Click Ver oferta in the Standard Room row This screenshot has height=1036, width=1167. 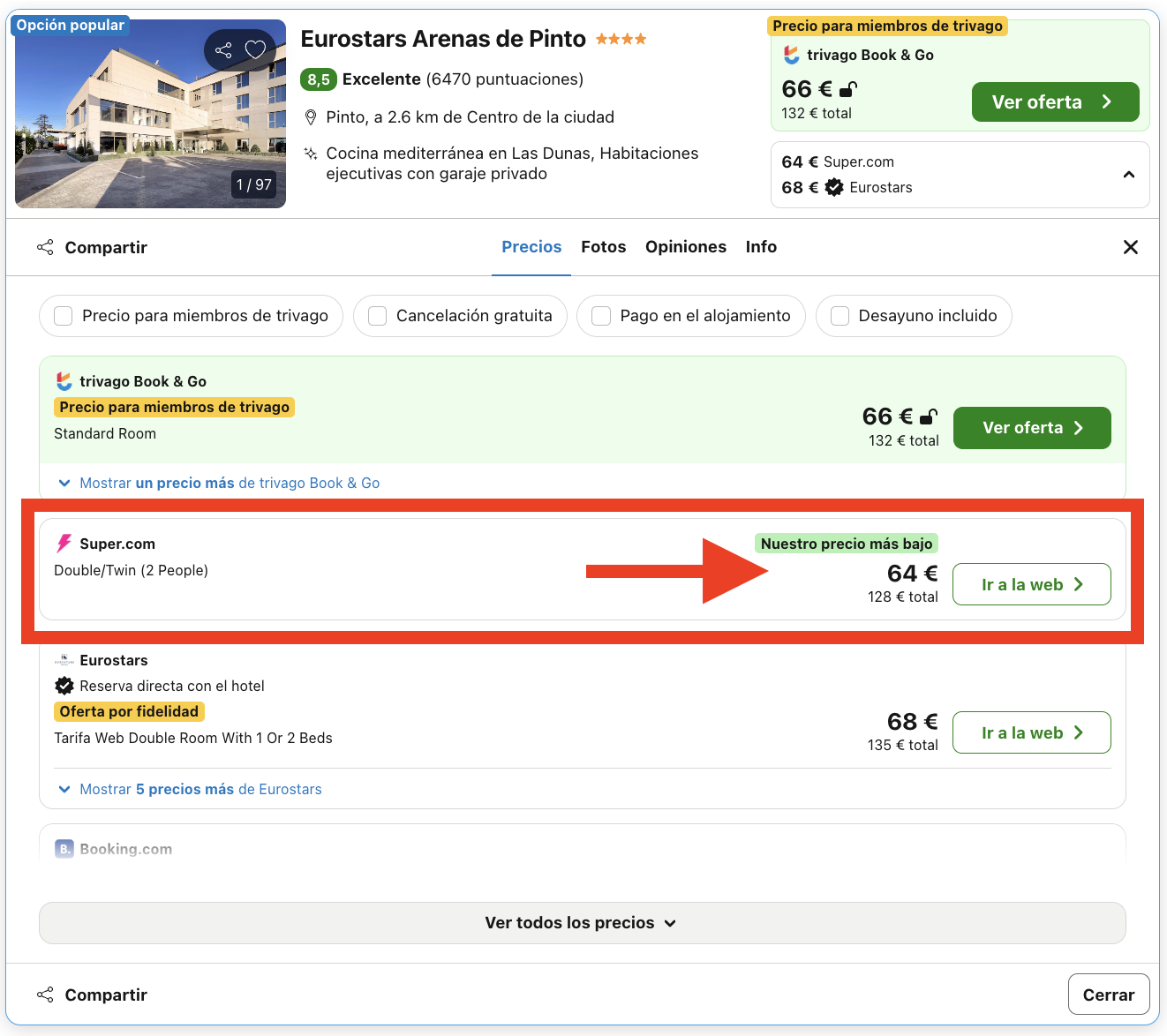click(x=1032, y=428)
